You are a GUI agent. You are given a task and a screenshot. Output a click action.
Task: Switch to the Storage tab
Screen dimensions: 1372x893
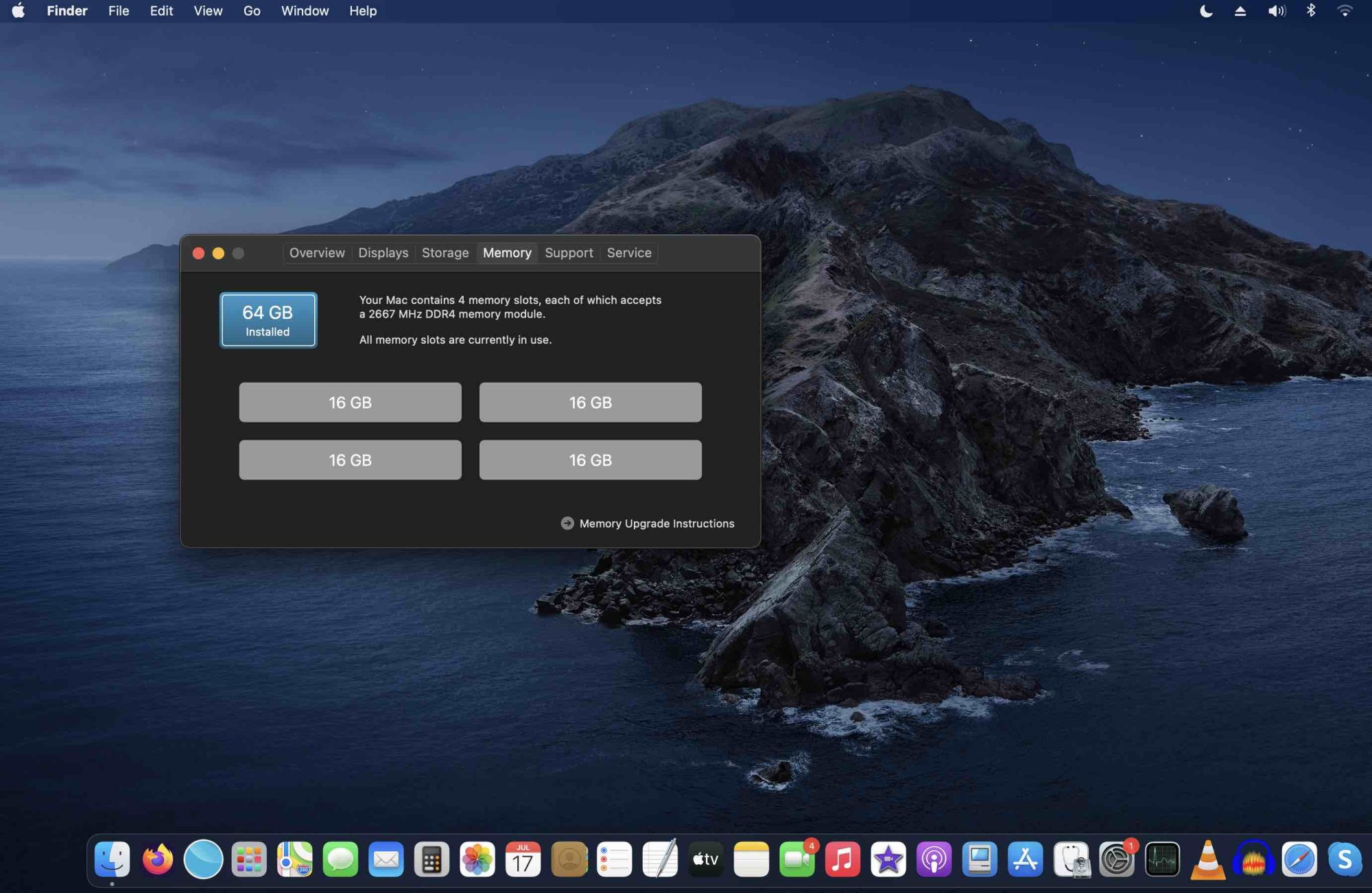click(x=445, y=253)
